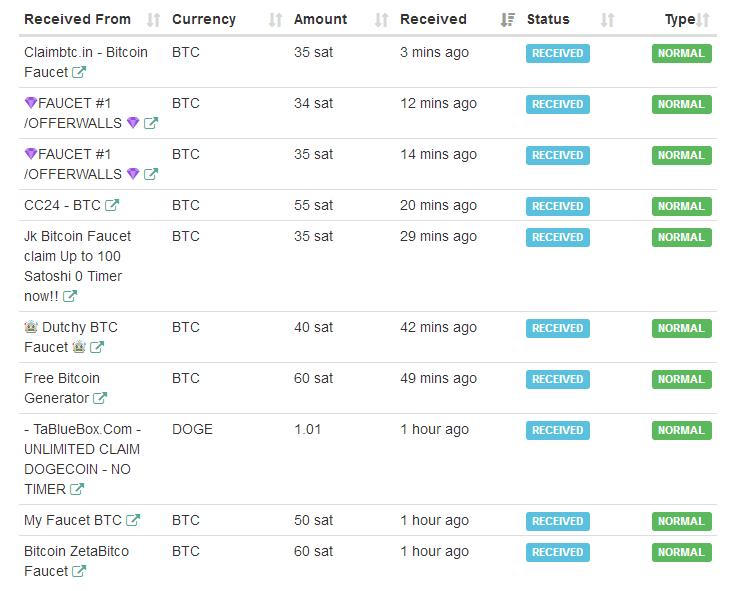The width and height of the screenshot is (749, 591).
Task: Sort table by Amount column arrows
Action: (381, 20)
